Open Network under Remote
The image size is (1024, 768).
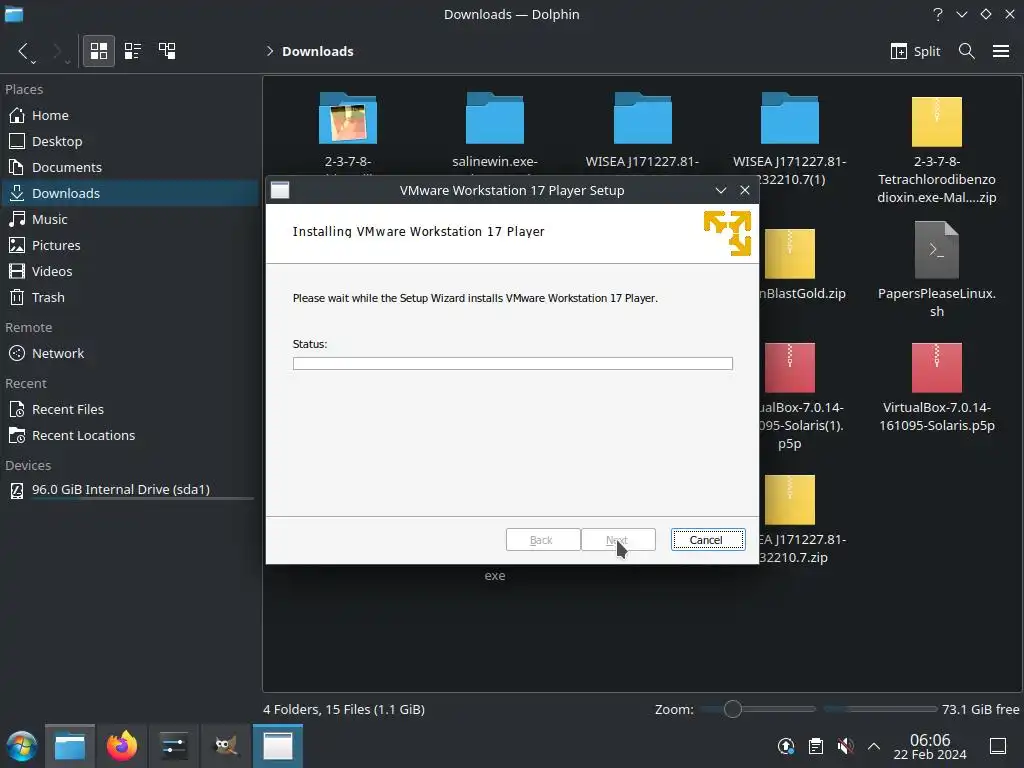131,353
